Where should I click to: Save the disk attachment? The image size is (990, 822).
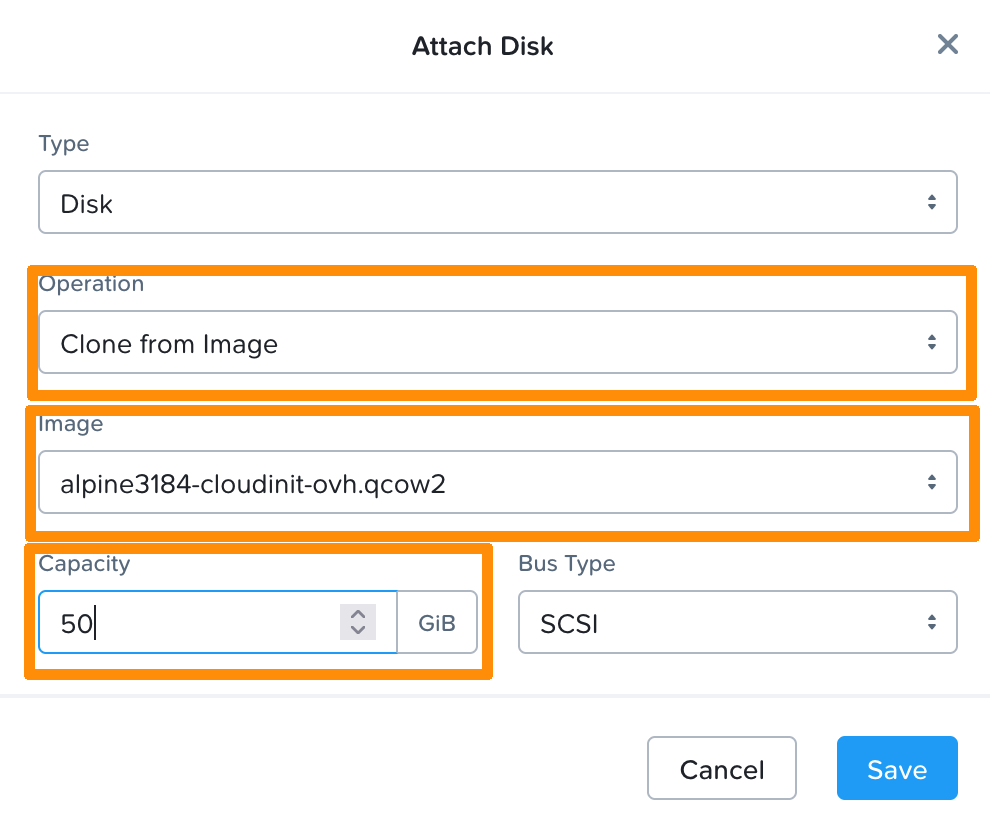coord(896,768)
